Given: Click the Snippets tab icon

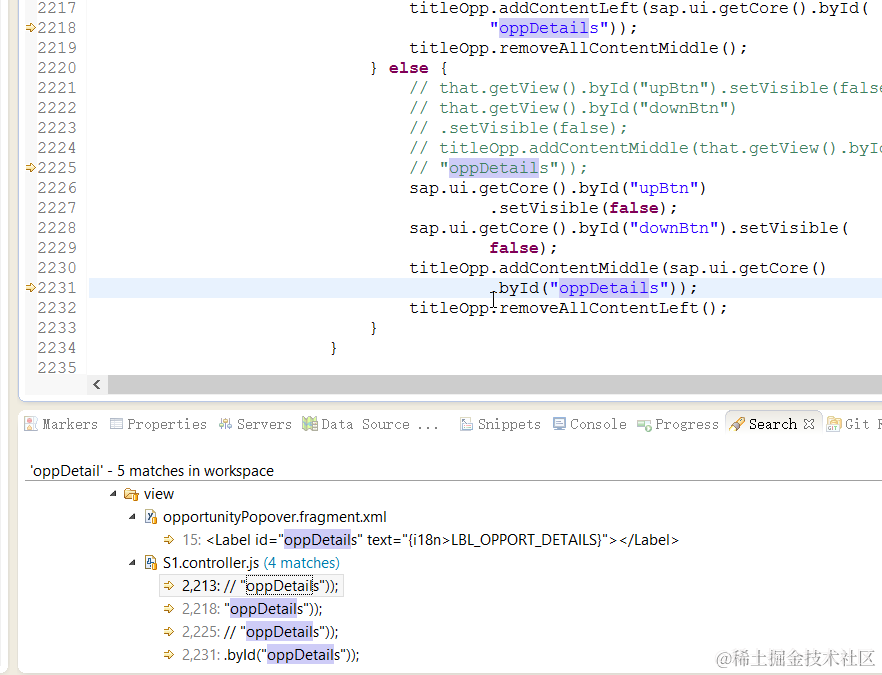Looking at the screenshot, I should pyautogui.click(x=466, y=424).
